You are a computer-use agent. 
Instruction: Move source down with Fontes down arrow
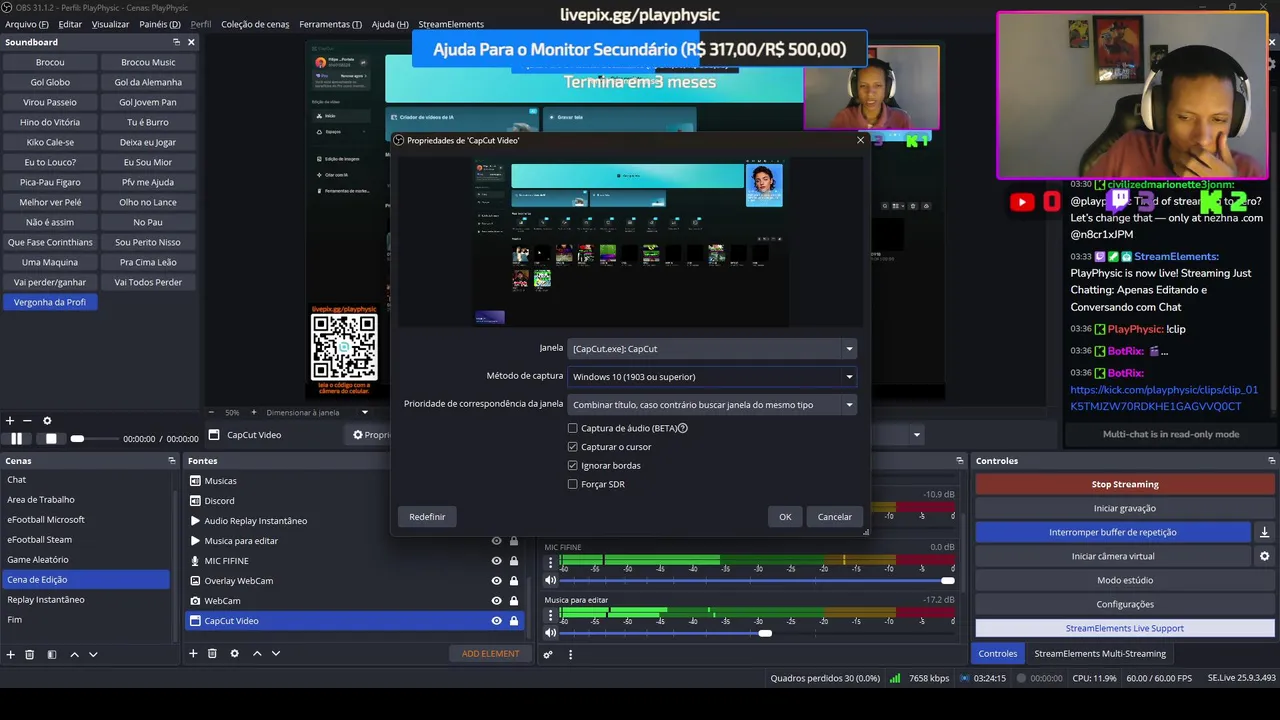[x=276, y=654]
